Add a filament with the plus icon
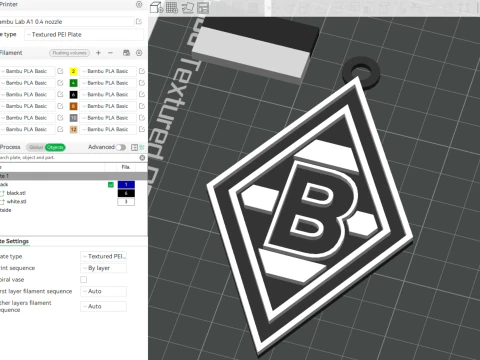 (98, 53)
